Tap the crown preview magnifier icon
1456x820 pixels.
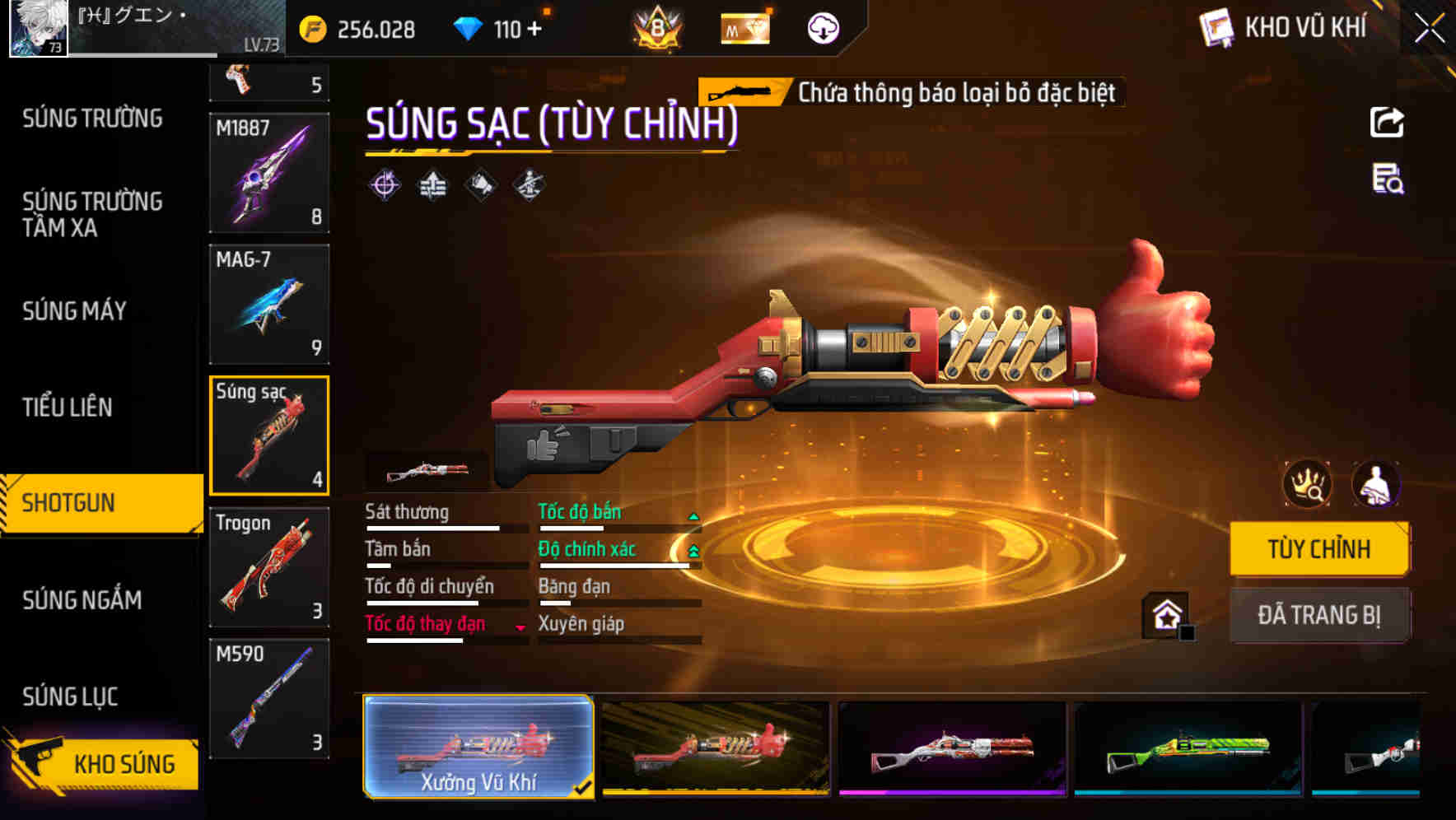(1307, 484)
